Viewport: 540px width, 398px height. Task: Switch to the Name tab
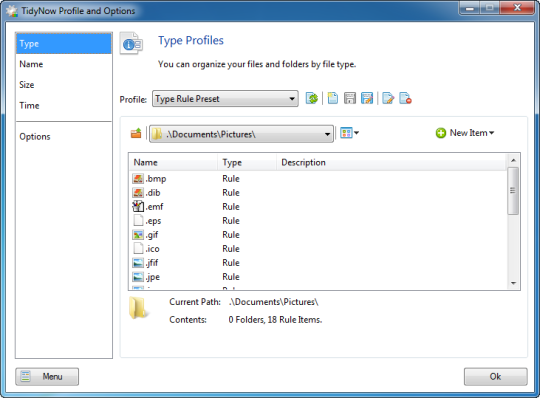coord(64,64)
